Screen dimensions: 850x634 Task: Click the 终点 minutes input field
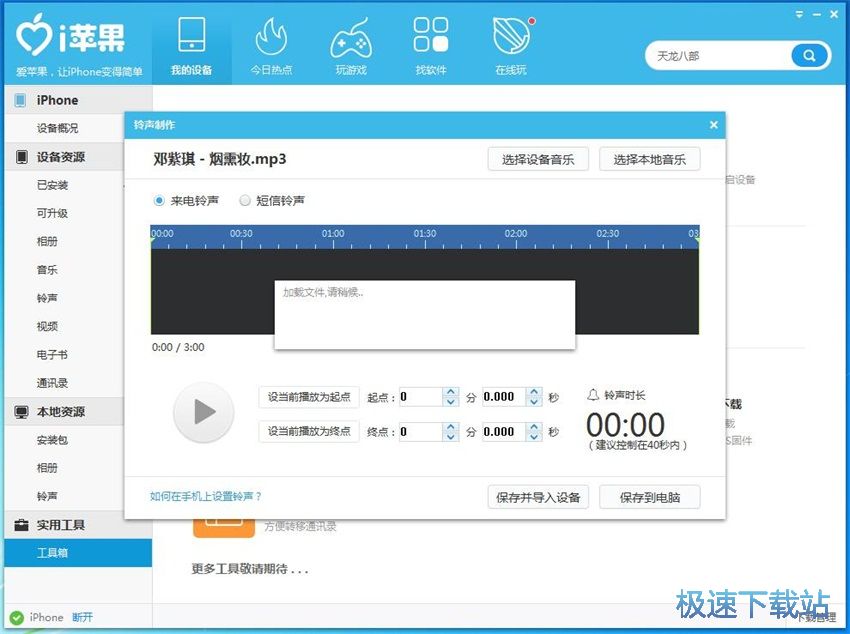[x=421, y=432]
